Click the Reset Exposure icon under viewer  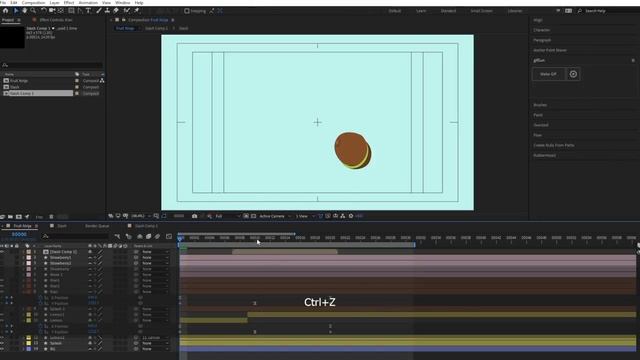(x=351, y=216)
